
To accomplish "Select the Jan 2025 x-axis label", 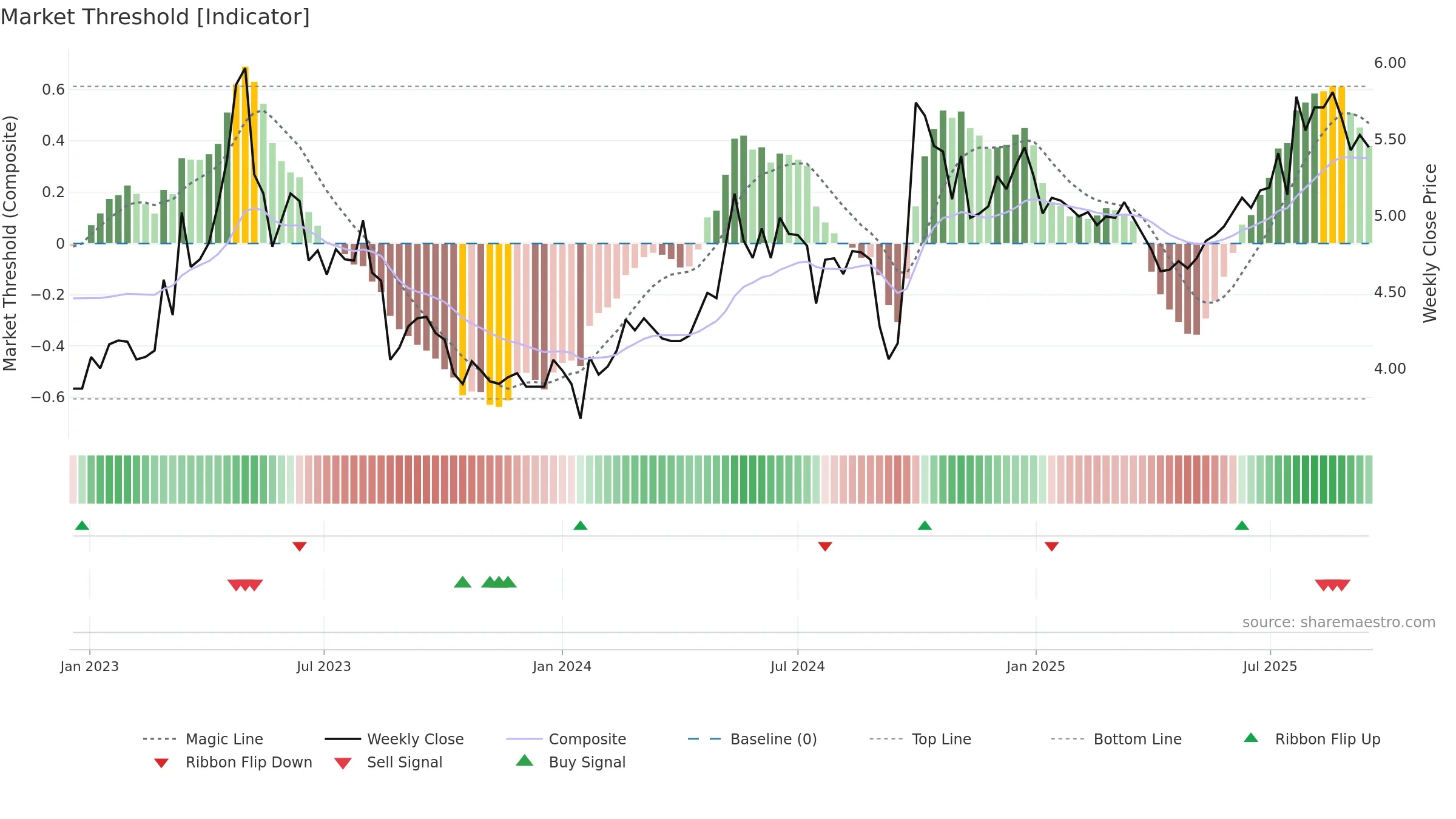I will click(x=1036, y=666).
